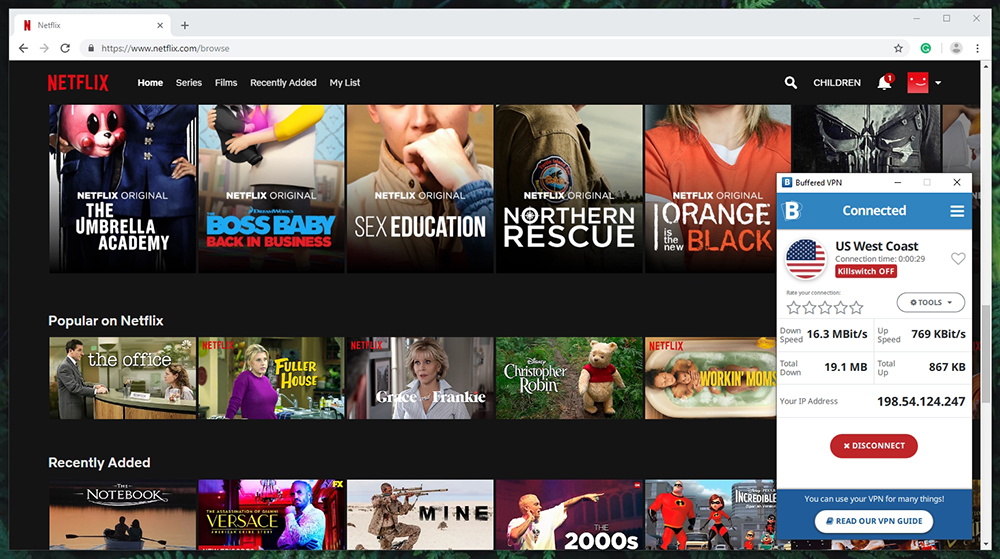Expand the VPN TOOLS dropdown

930,303
